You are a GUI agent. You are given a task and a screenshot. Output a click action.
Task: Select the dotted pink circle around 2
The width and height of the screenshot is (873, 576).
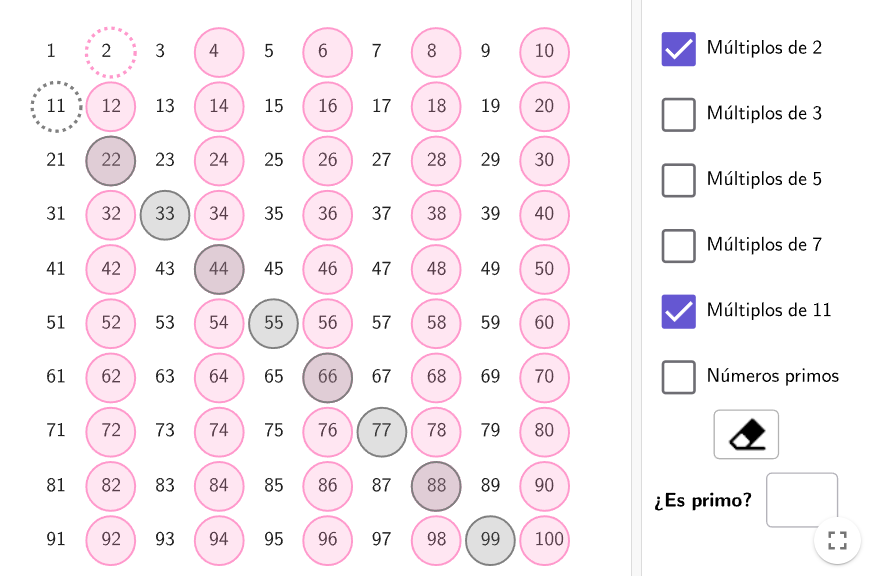111,52
